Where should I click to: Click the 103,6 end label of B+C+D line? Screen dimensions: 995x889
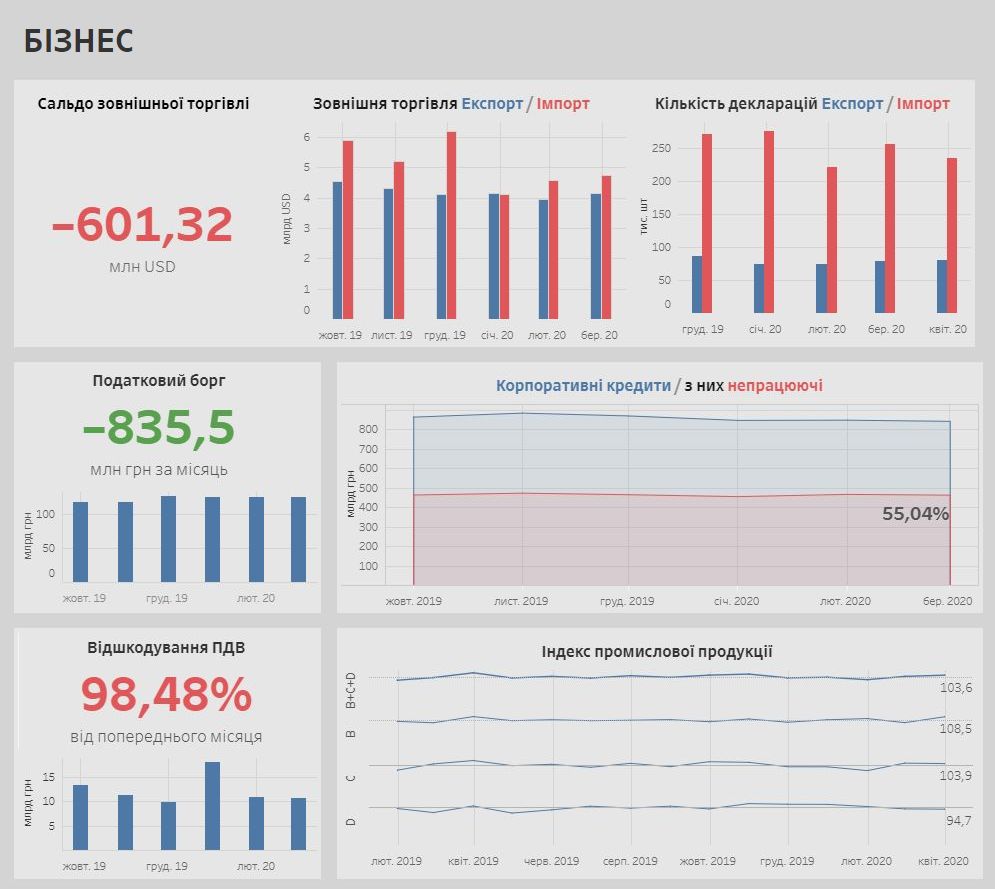pos(955,688)
